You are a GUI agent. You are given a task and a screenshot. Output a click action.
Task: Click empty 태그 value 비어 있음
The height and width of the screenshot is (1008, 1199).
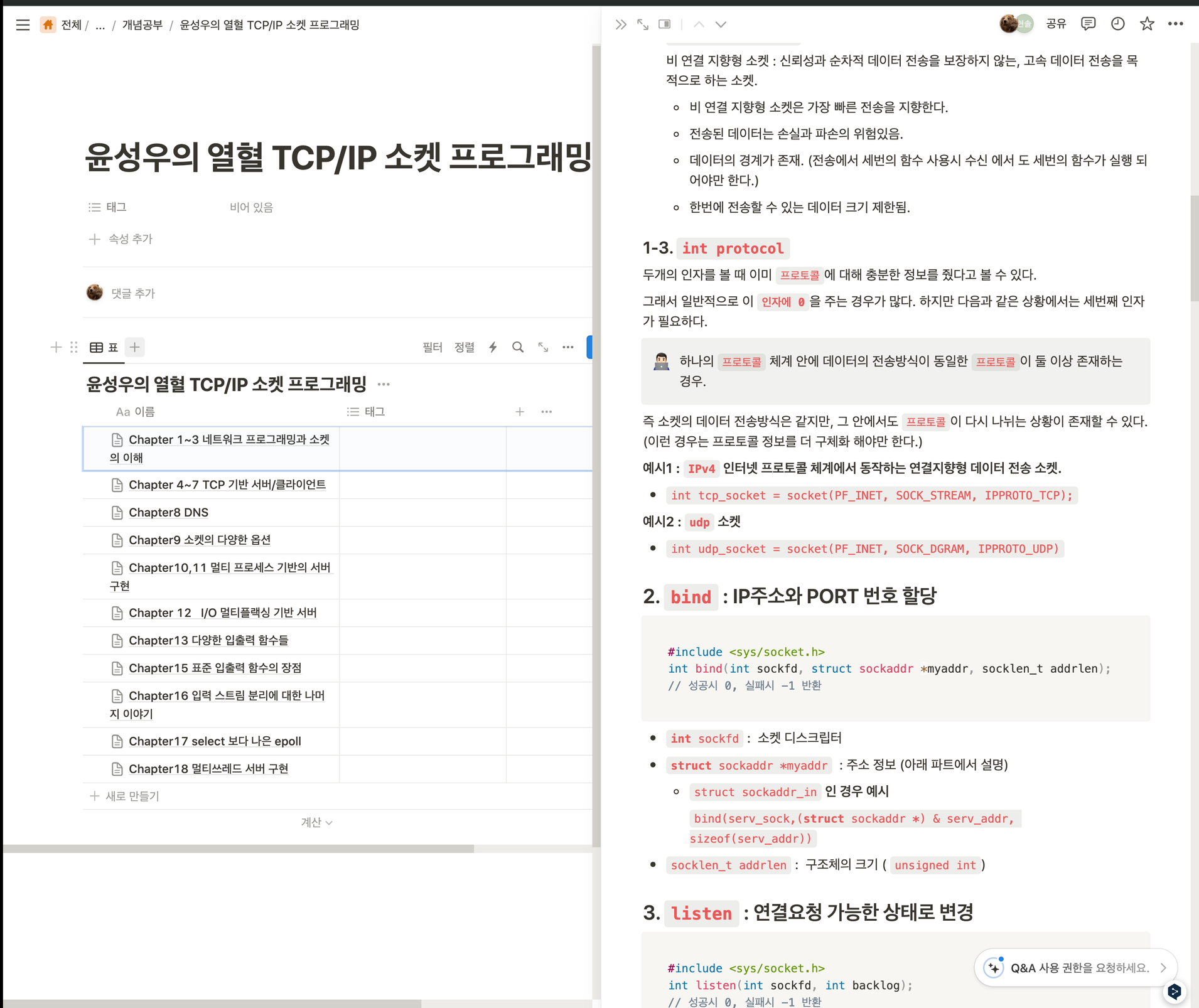[251, 207]
